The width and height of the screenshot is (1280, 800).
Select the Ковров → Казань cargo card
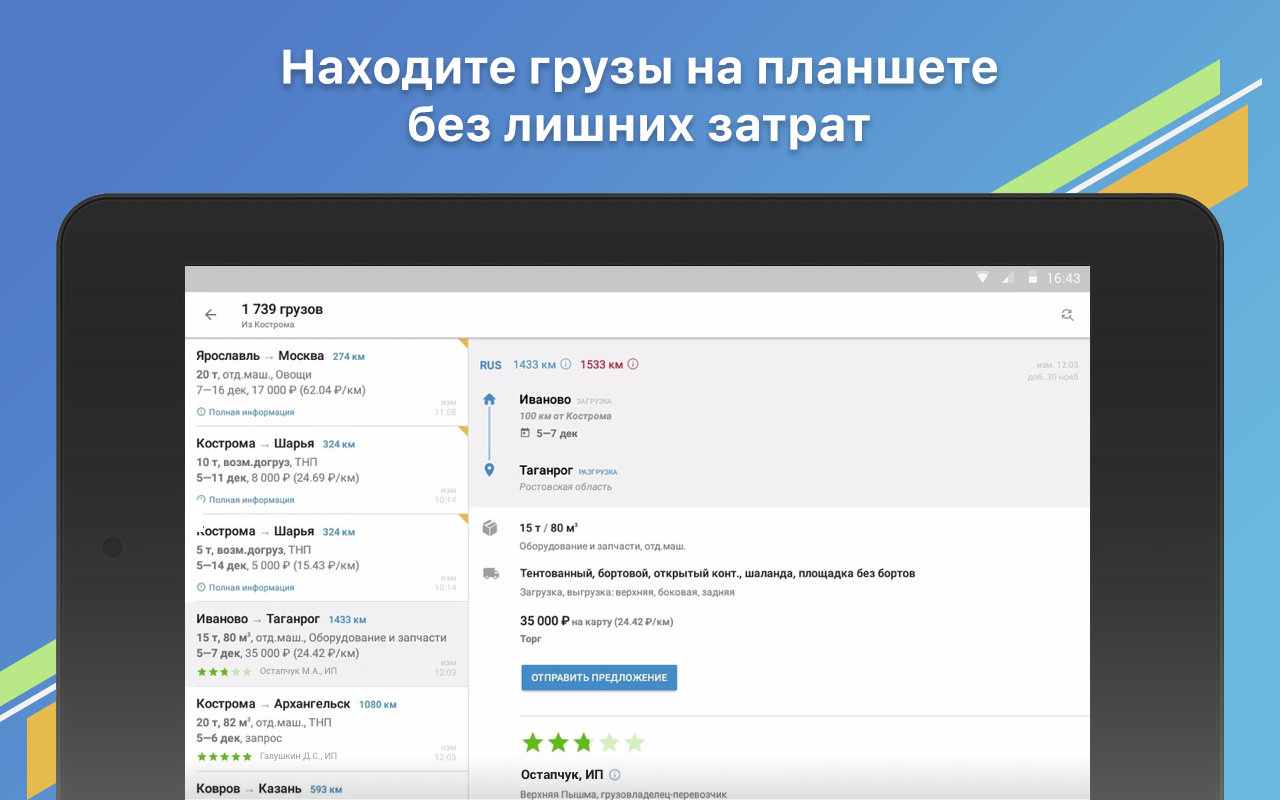coord(326,787)
